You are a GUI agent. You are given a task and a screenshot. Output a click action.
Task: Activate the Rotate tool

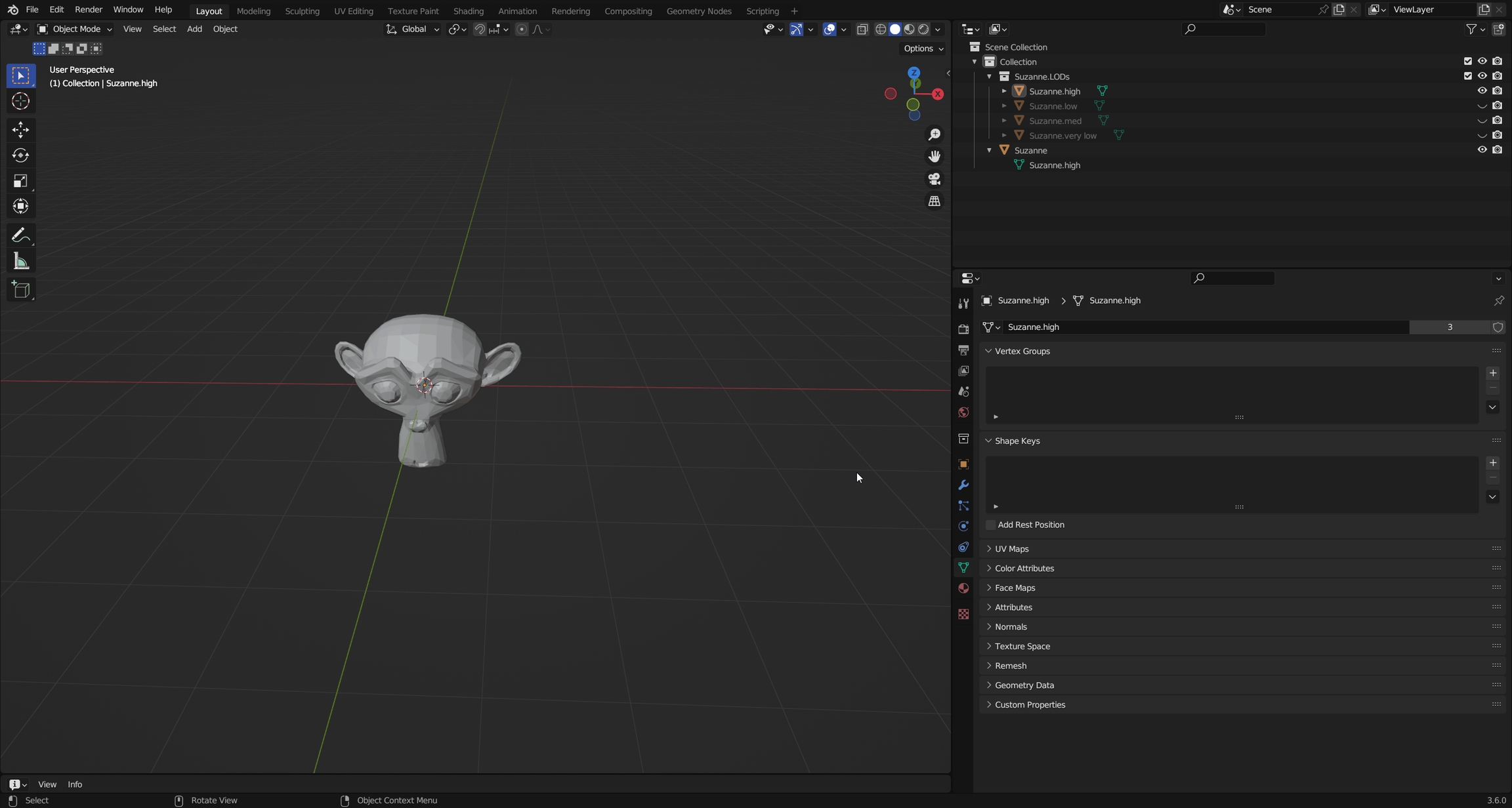pyautogui.click(x=20, y=155)
